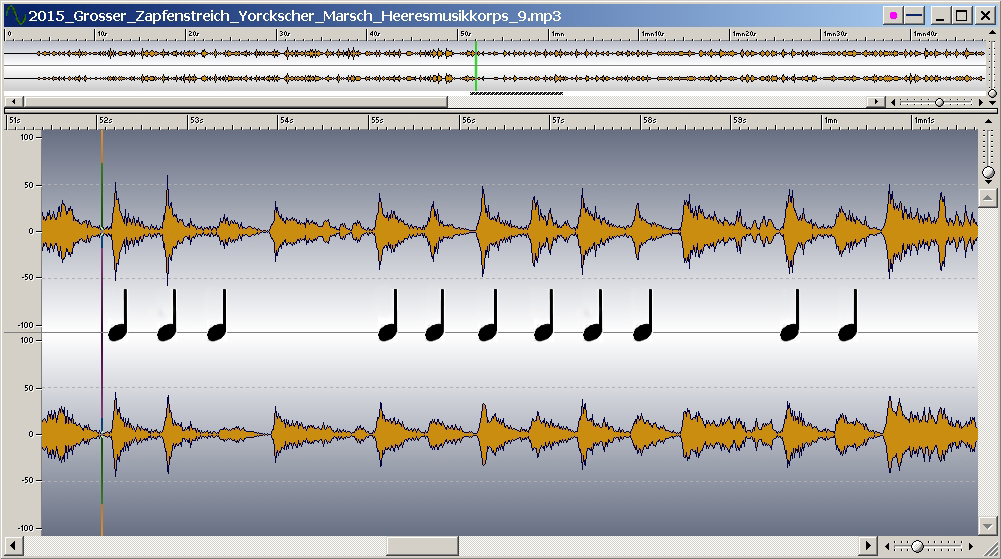
Task: Click up arrow above main vertical zoom slider
Action: coord(988,121)
